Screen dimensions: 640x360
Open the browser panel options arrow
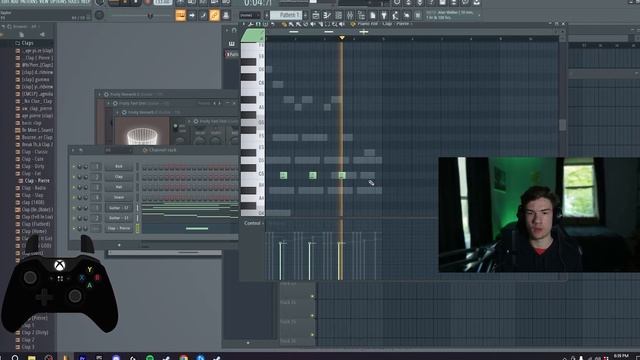pyautogui.click(x=3, y=27)
